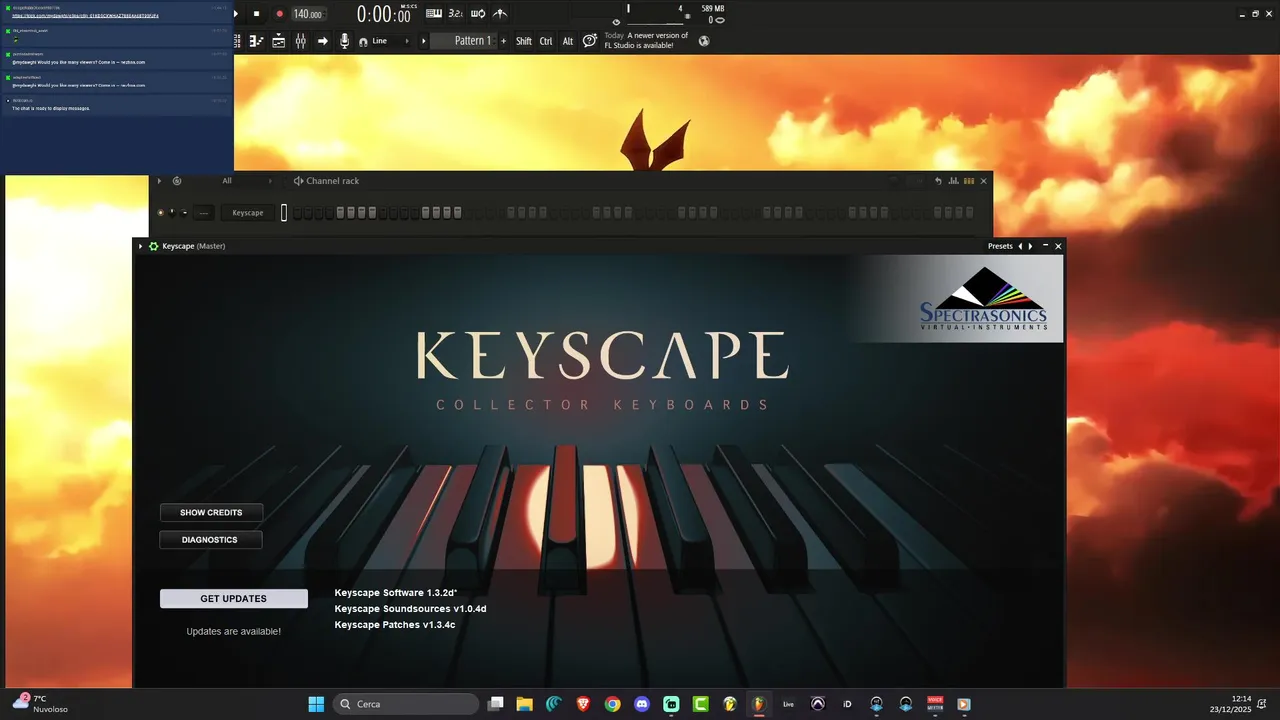Click the FL Studio stop button
Viewport: 1280px width, 720px height.
click(256, 14)
